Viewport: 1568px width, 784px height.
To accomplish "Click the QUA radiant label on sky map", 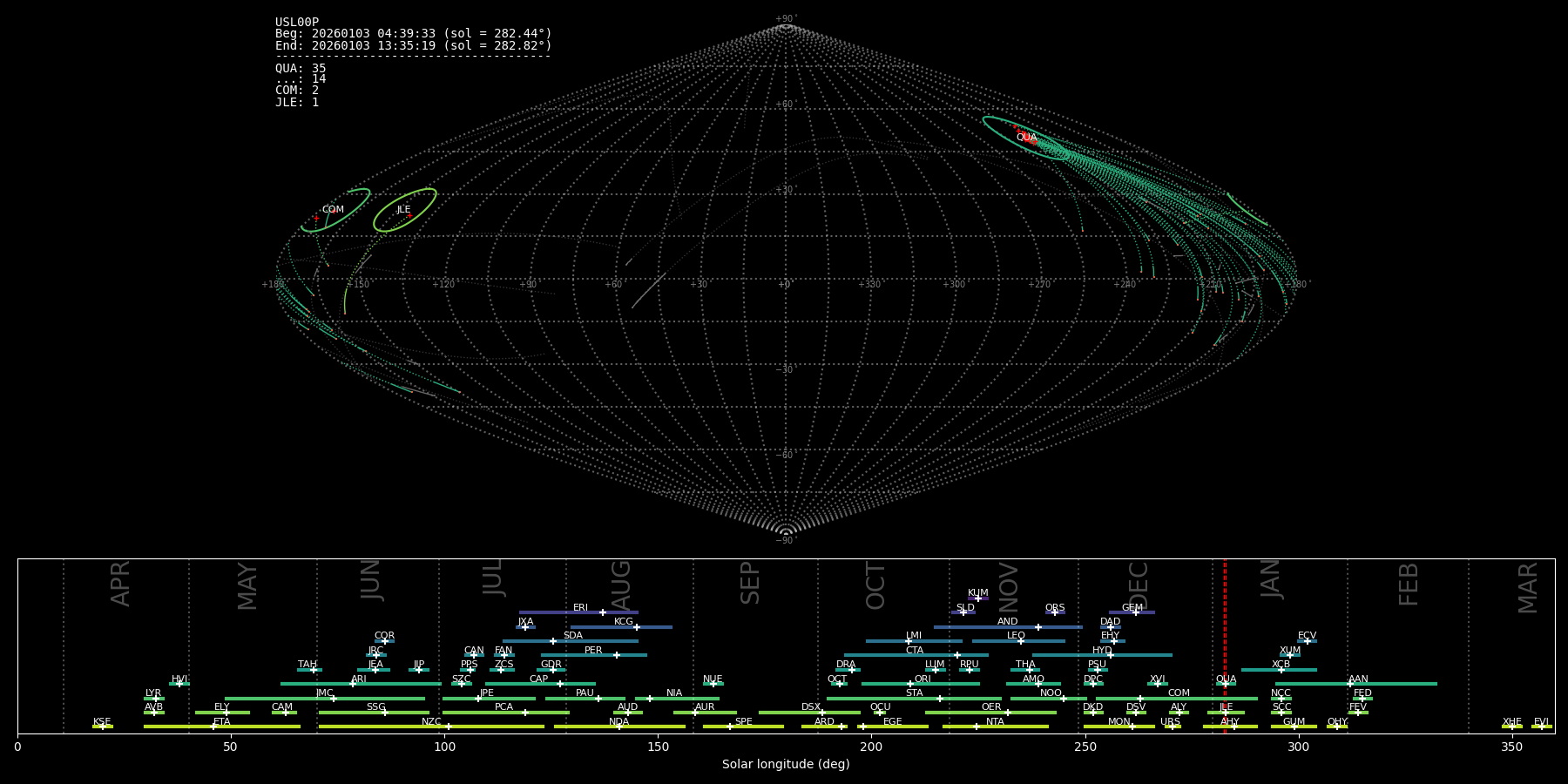I will (x=1026, y=138).
